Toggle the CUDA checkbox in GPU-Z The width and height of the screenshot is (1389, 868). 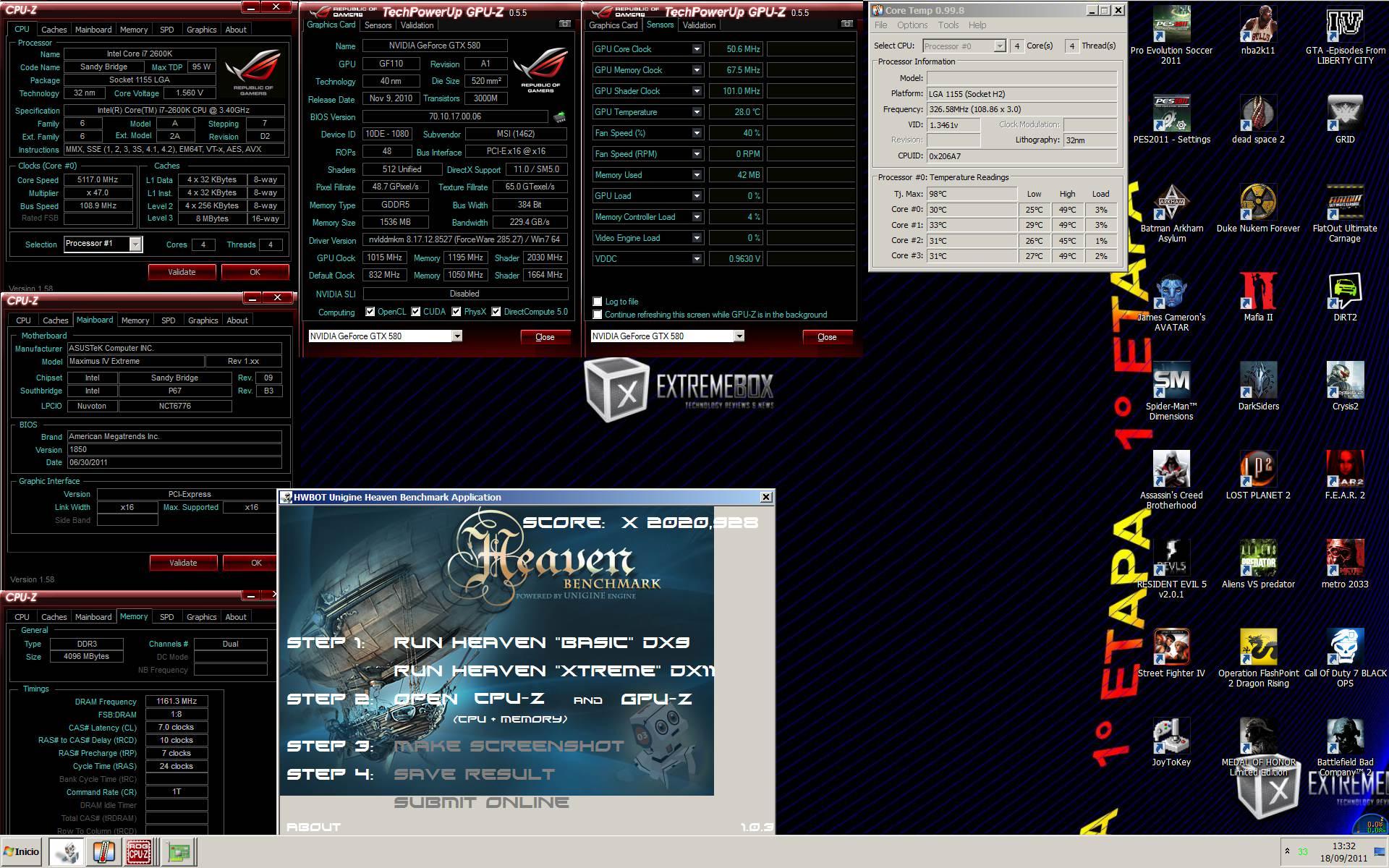pyautogui.click(x=416, y=312)
